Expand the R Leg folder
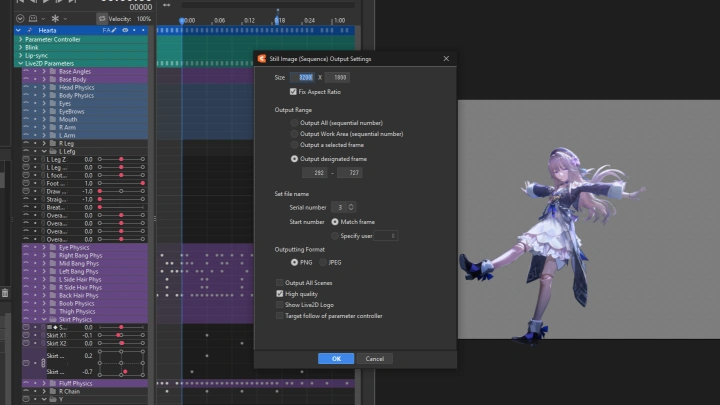This screenshot has height=405, width=720. coord(44,144)
